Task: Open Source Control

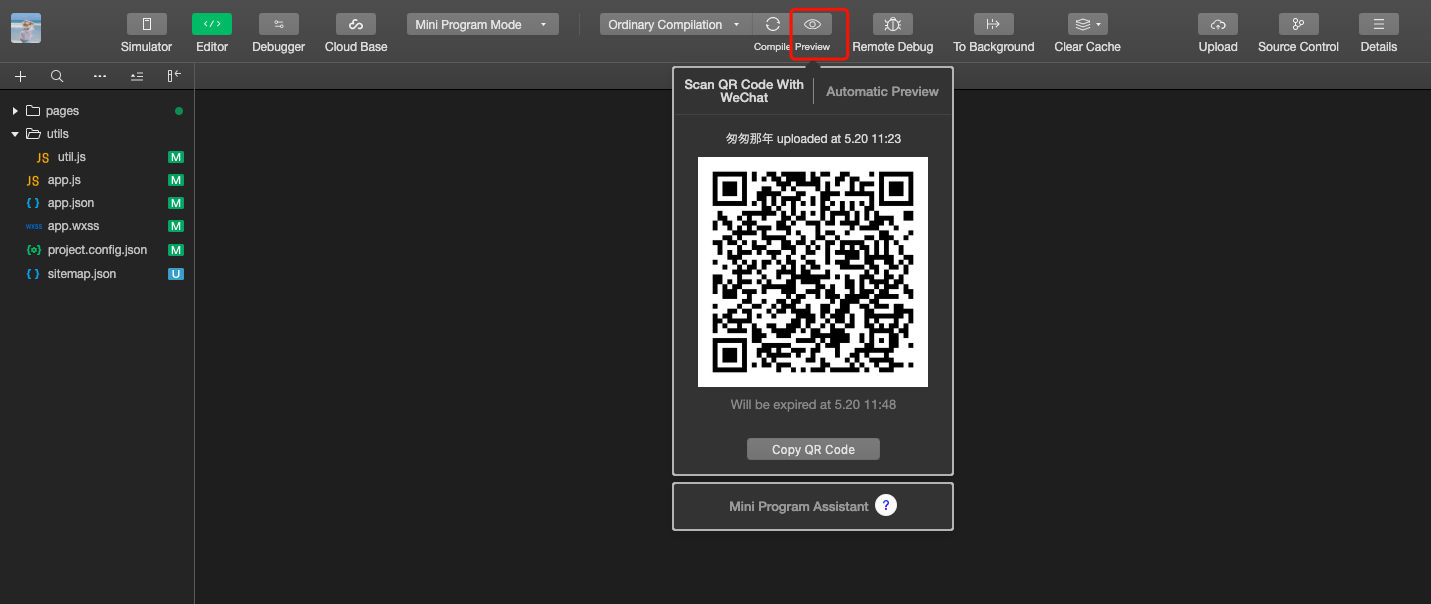Action: (x=1298, y=24)
